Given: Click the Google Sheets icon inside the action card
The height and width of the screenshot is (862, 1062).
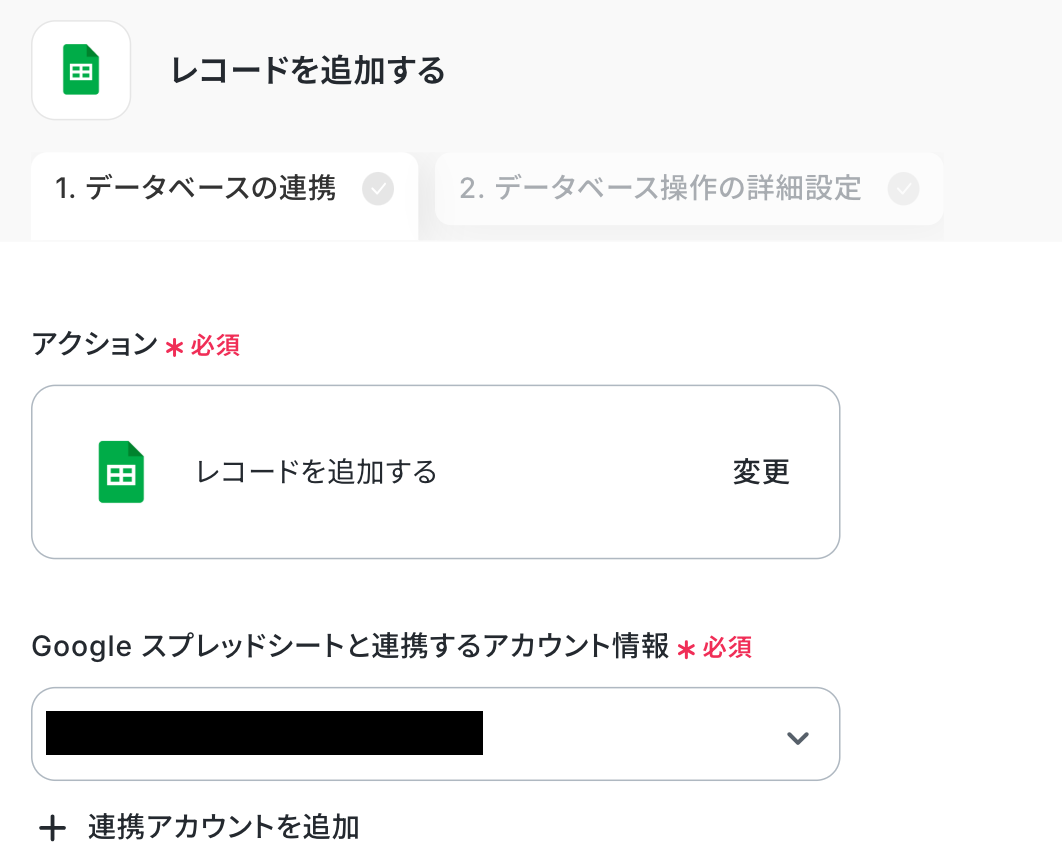Looking at the screenshot, I should point(121,471).
